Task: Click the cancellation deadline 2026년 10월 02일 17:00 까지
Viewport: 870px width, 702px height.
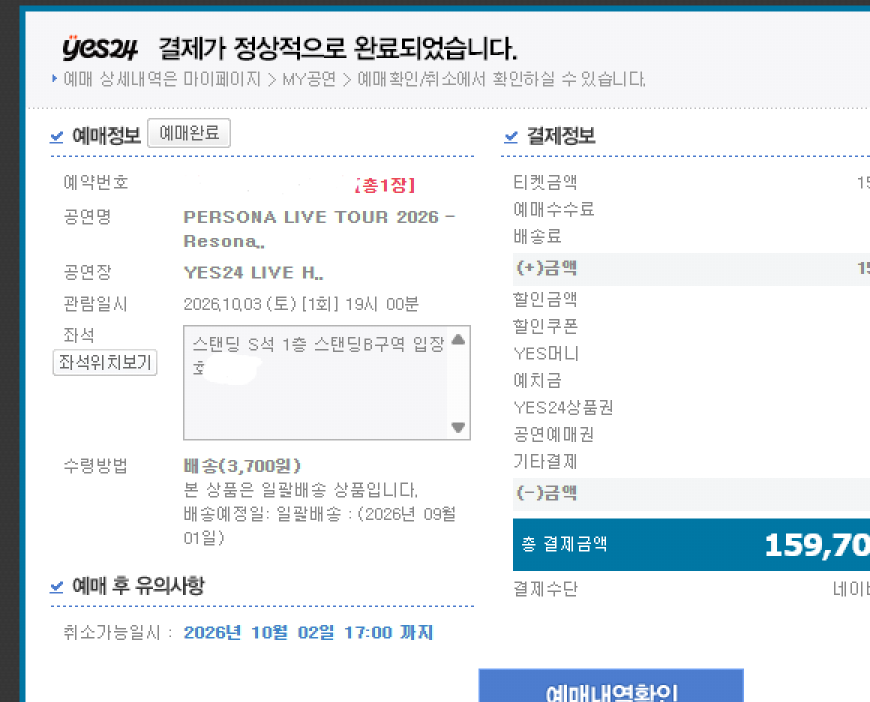Action: (308, 632)
